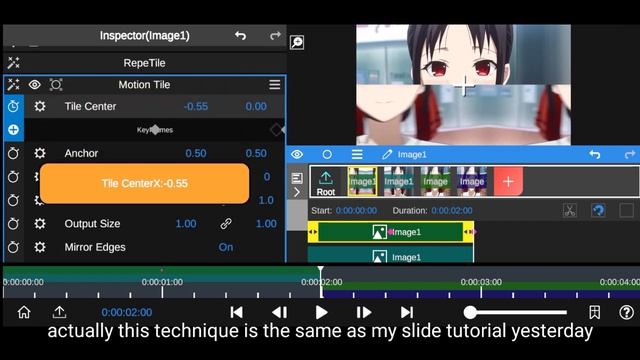Toggle Output Size link chain icon
The image size is (640, 360).
click(x=226, y=224)
